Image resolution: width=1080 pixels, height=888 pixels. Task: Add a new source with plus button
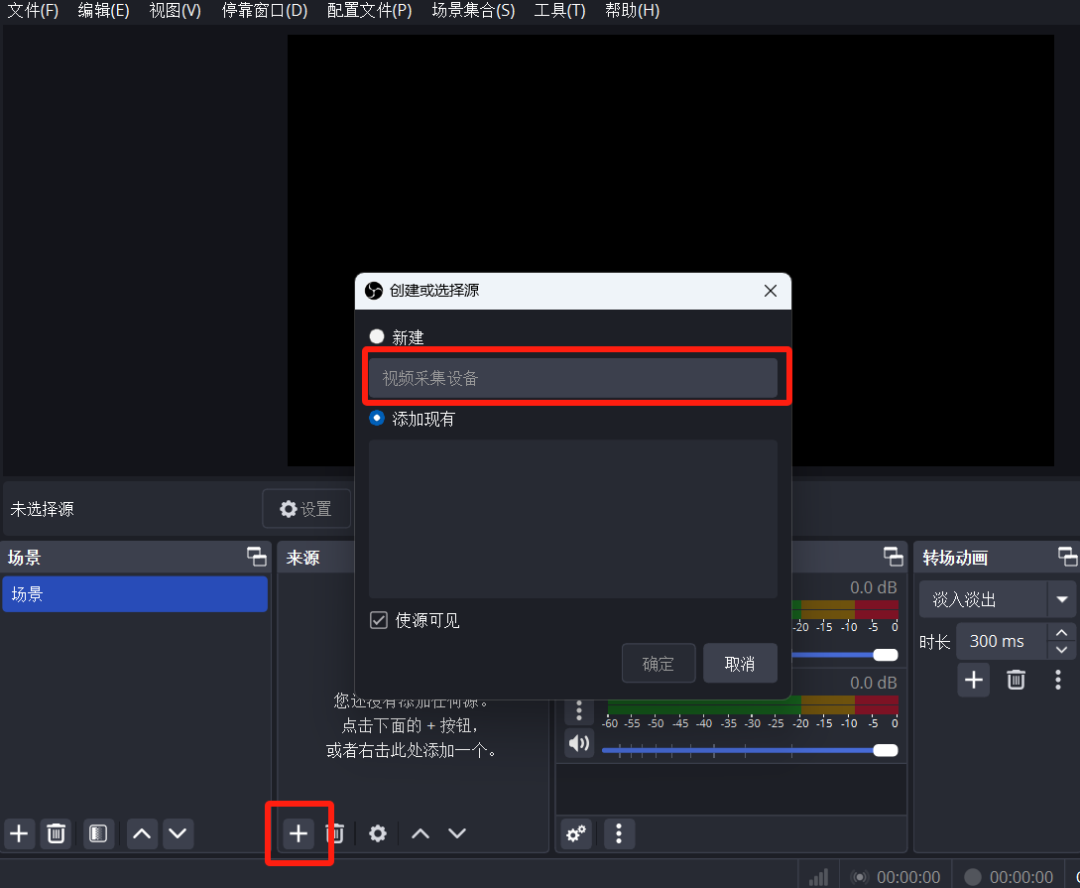[298, 834]
